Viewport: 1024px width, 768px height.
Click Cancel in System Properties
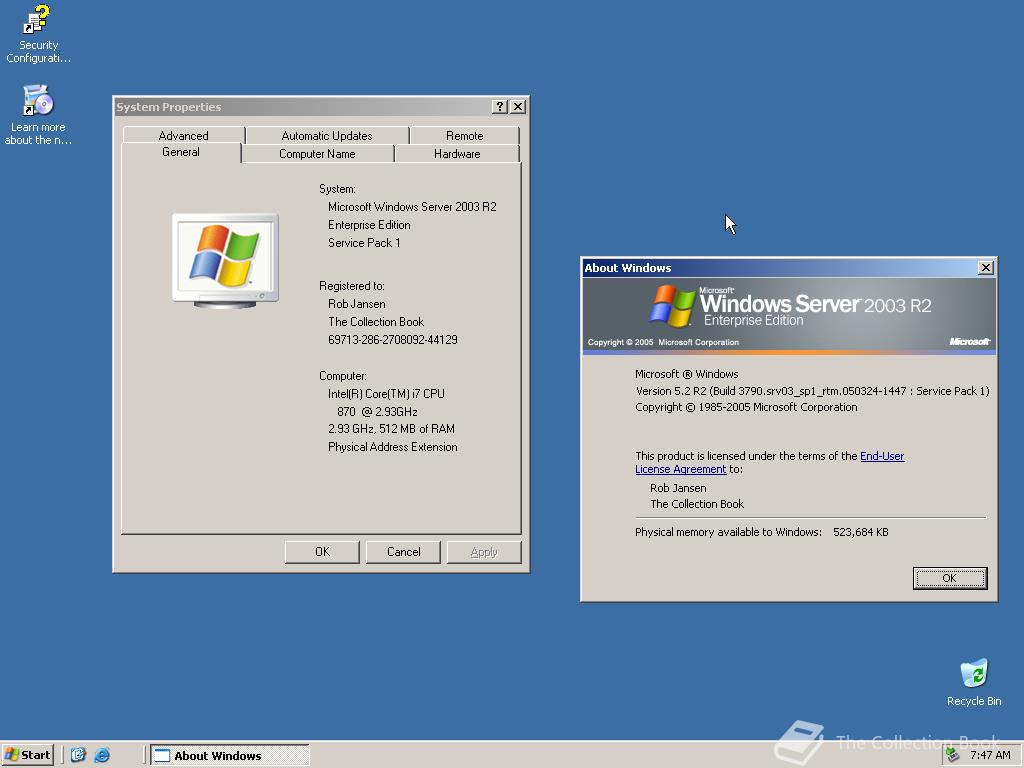click(403, 551)
